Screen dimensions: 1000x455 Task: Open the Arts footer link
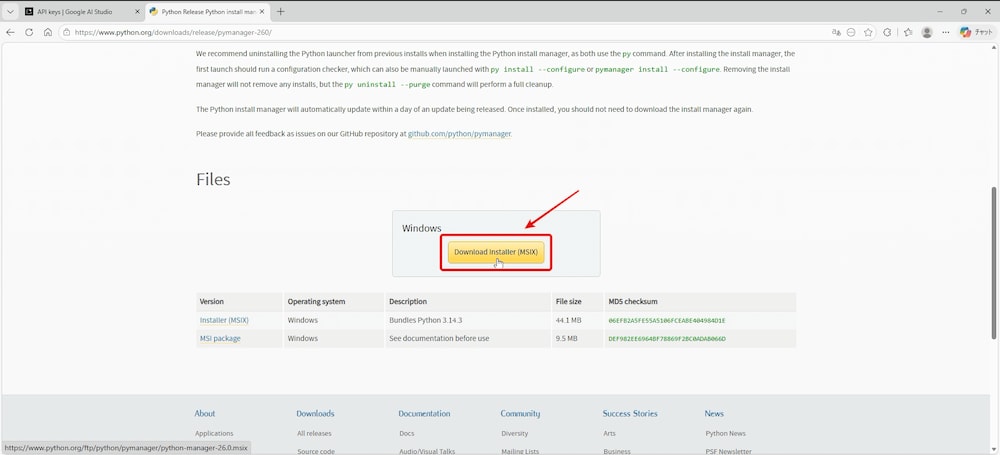(x=609, y=433)
